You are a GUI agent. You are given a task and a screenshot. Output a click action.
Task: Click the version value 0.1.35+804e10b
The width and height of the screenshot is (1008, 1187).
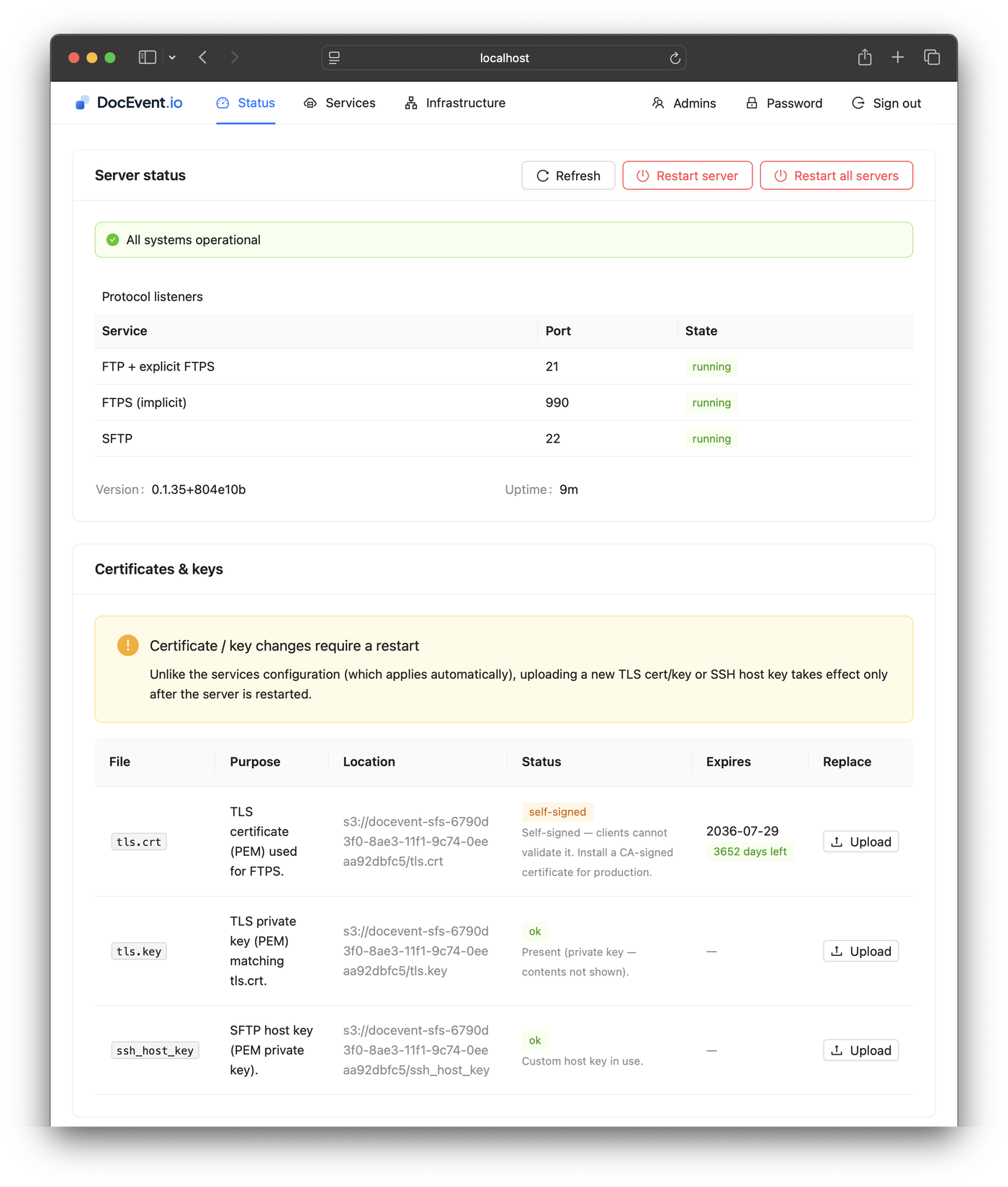point(199,489)
